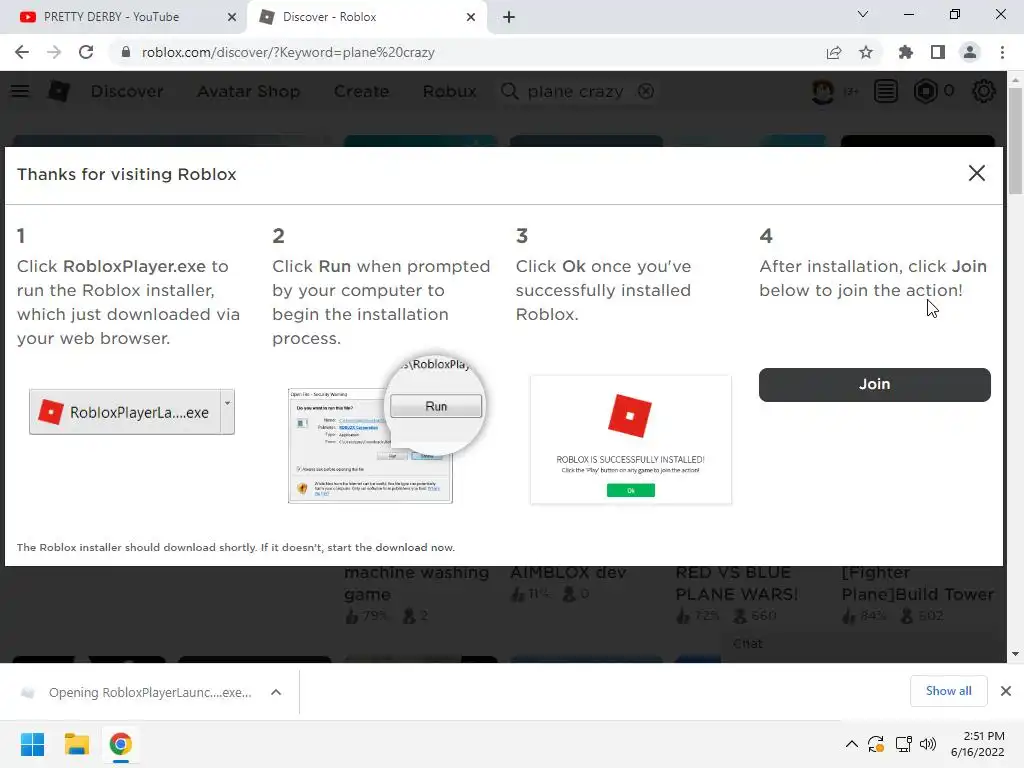
Task: Open the tab search chevron
Action: click(x=863, y=14)
